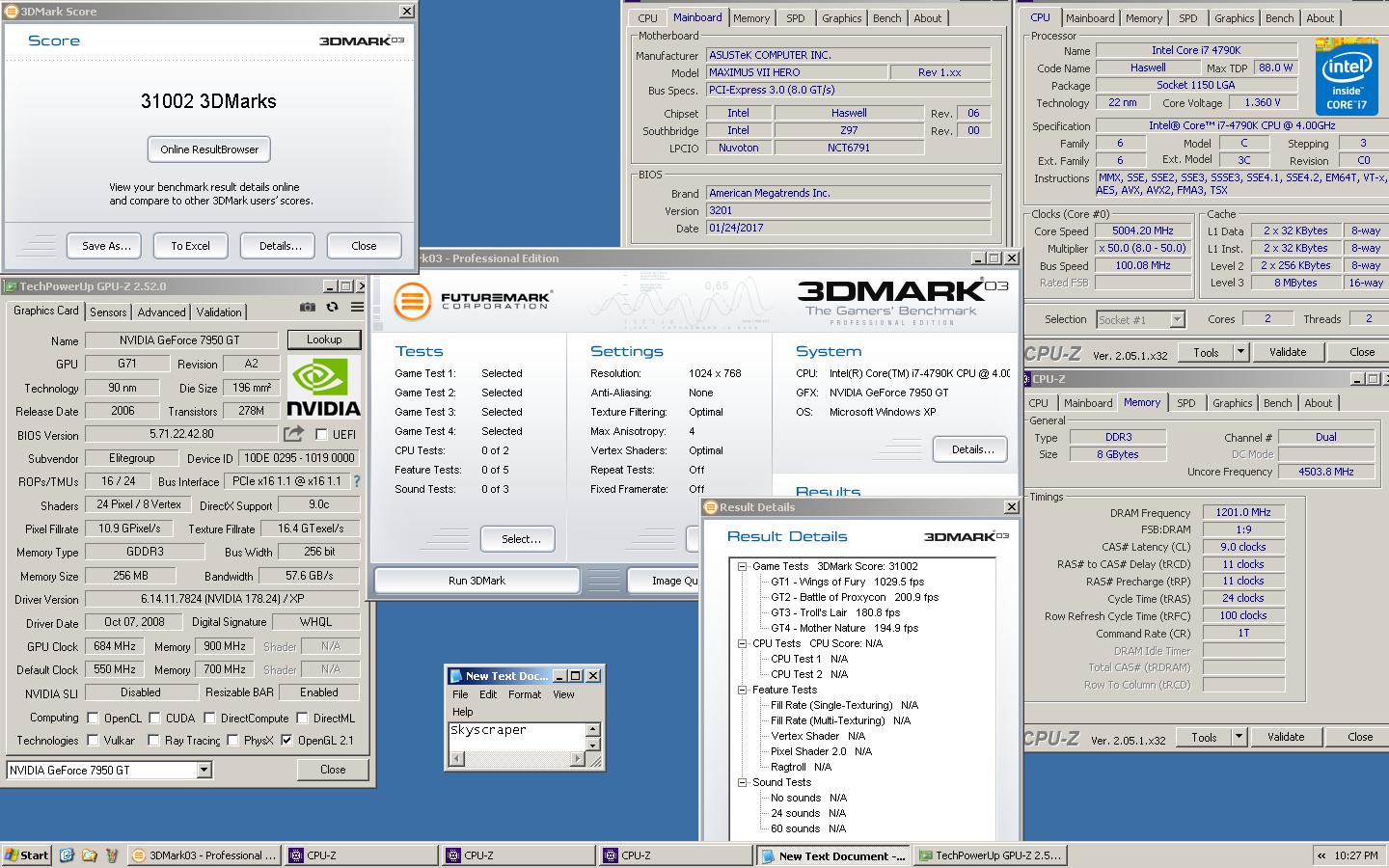Screen dimensions: 1389x868
Task: Click the 3DMark Score window title icon
Action: [x=12, y=12]
